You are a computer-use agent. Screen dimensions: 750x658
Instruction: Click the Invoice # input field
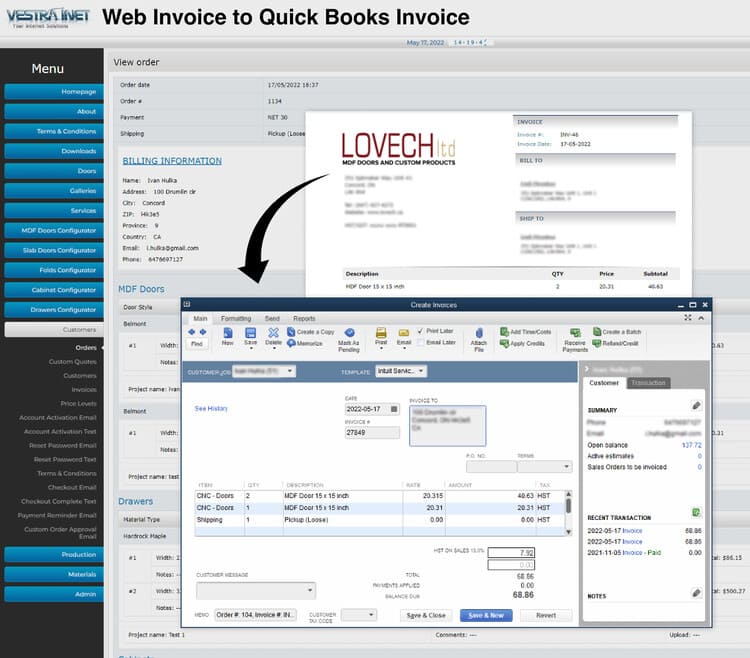click(372, 433)
